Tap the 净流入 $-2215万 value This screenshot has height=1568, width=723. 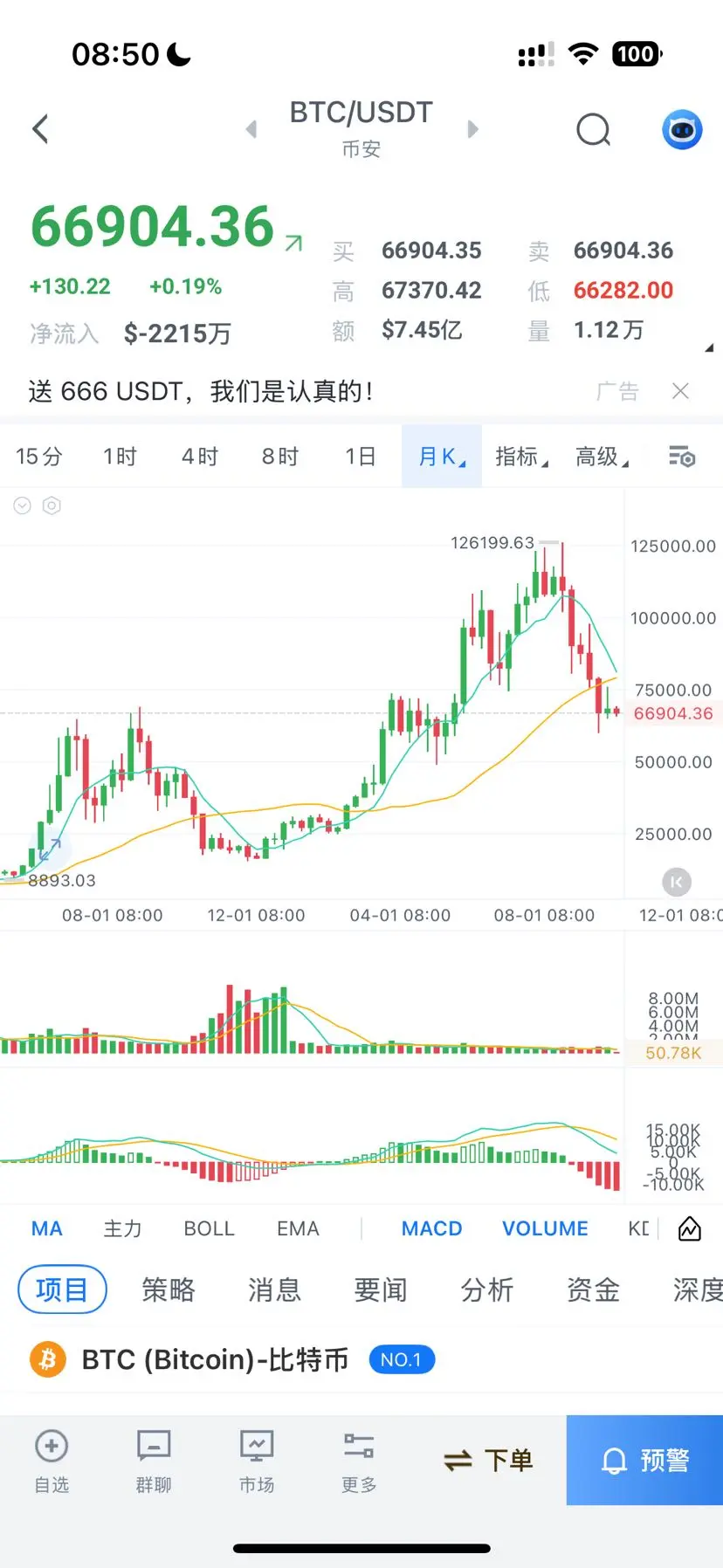(x=177, y=334)
